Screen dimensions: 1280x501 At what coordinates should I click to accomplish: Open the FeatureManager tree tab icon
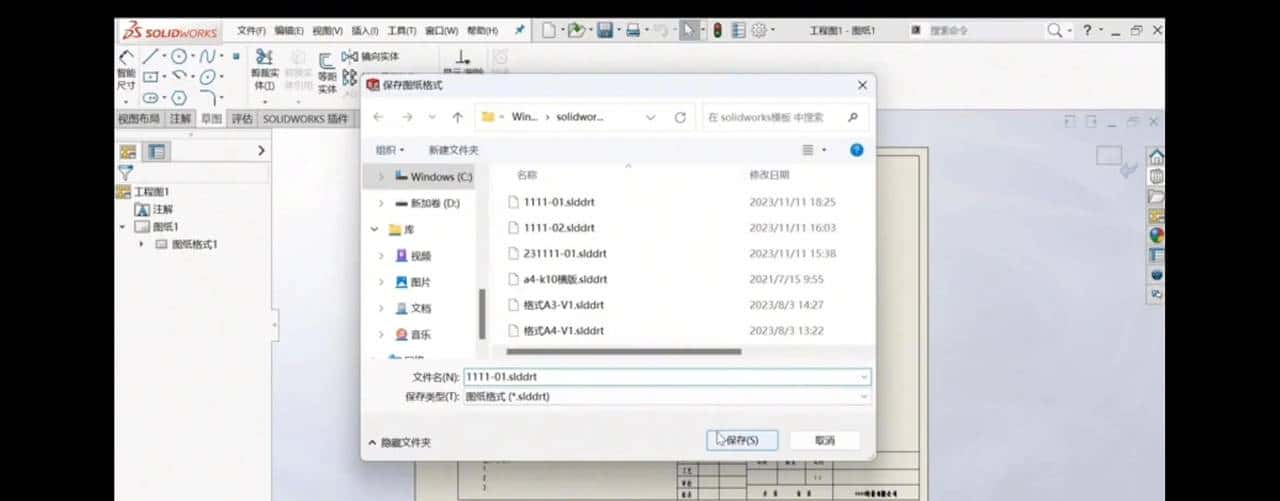pyautogui.click(x=128, y=151)
